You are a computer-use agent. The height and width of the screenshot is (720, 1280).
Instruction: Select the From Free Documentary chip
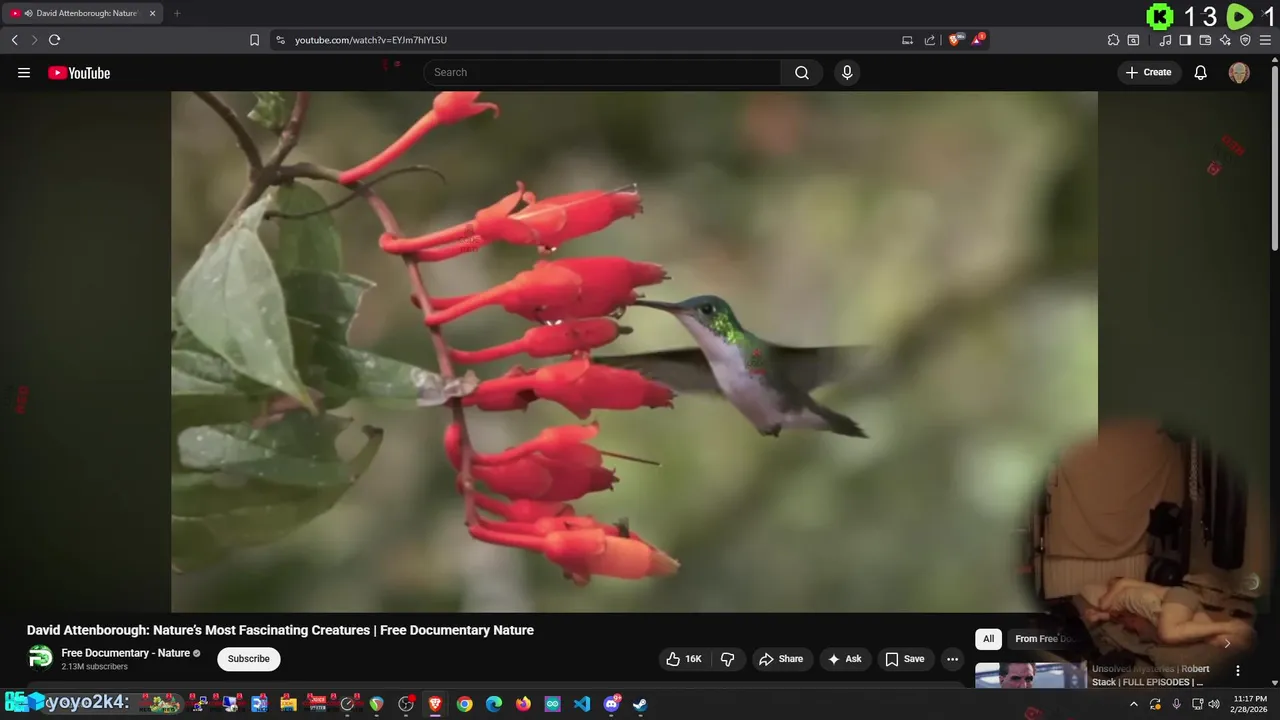tap(1047, 639)
